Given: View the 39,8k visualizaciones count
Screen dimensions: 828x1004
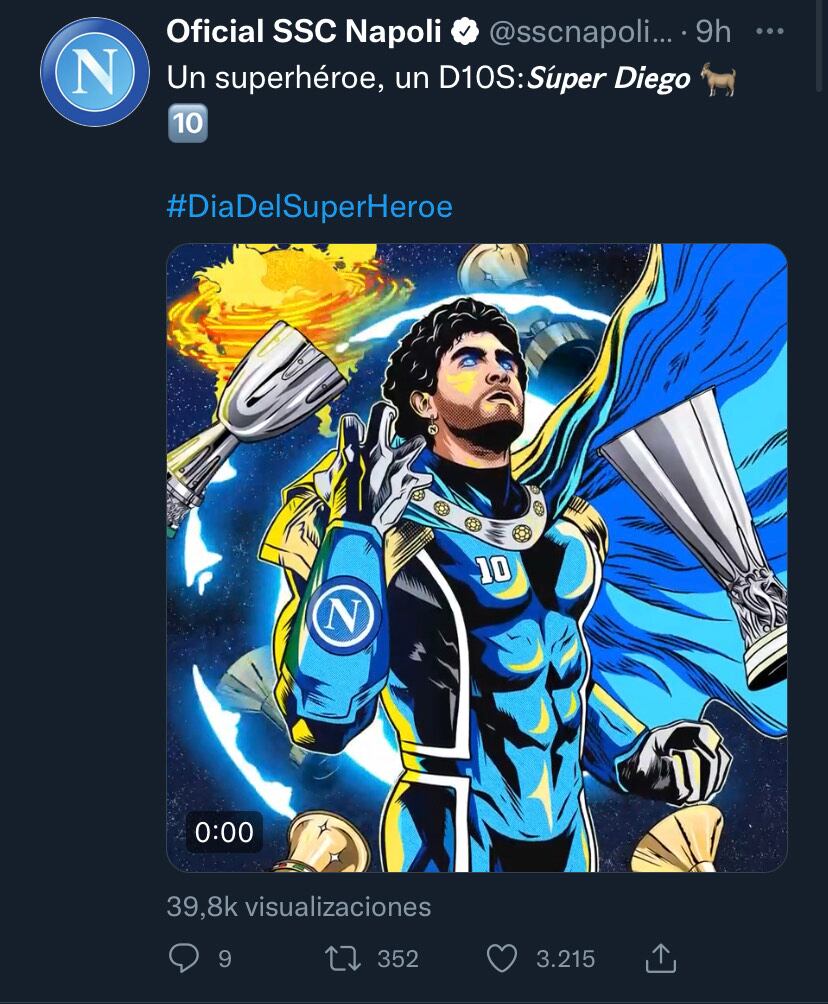Looking at the screenshot, I should click(298, 907).
